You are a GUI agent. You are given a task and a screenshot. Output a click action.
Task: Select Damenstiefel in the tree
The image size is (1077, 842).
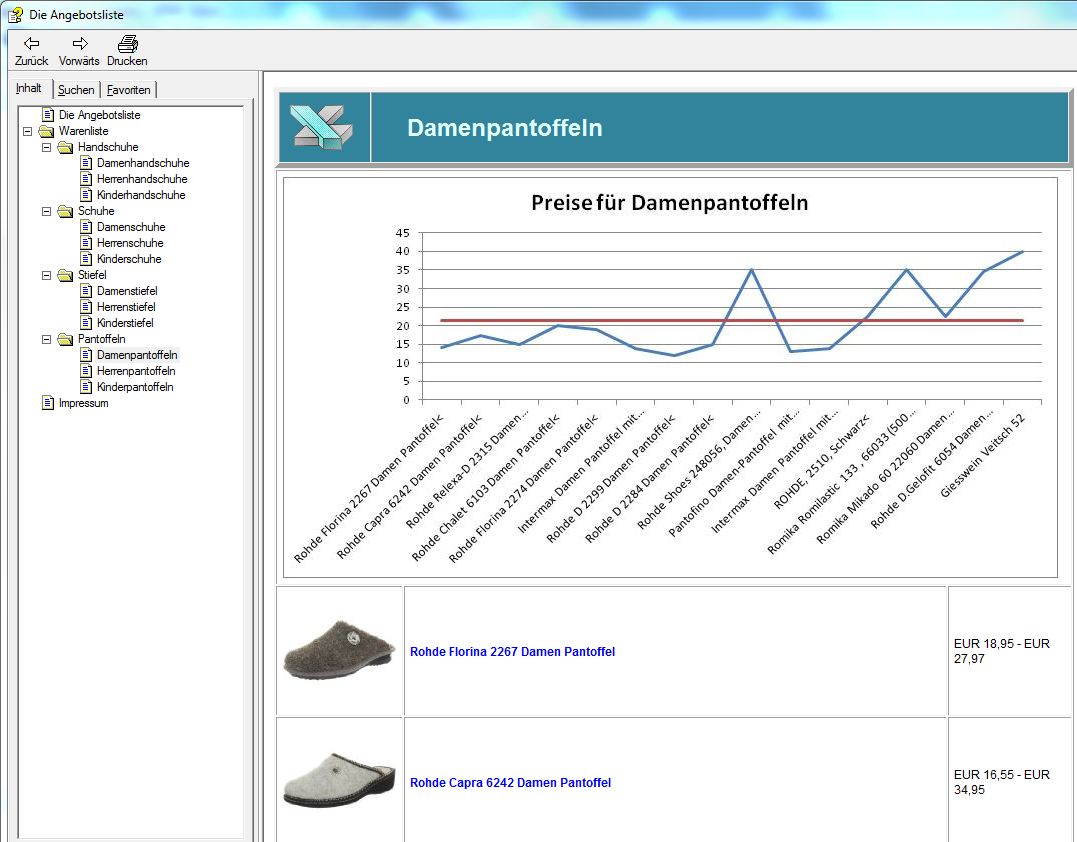(126, 291)
